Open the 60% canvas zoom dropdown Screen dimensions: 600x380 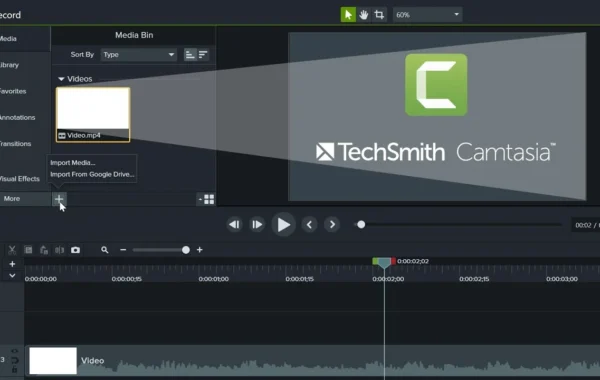(427, 15)
